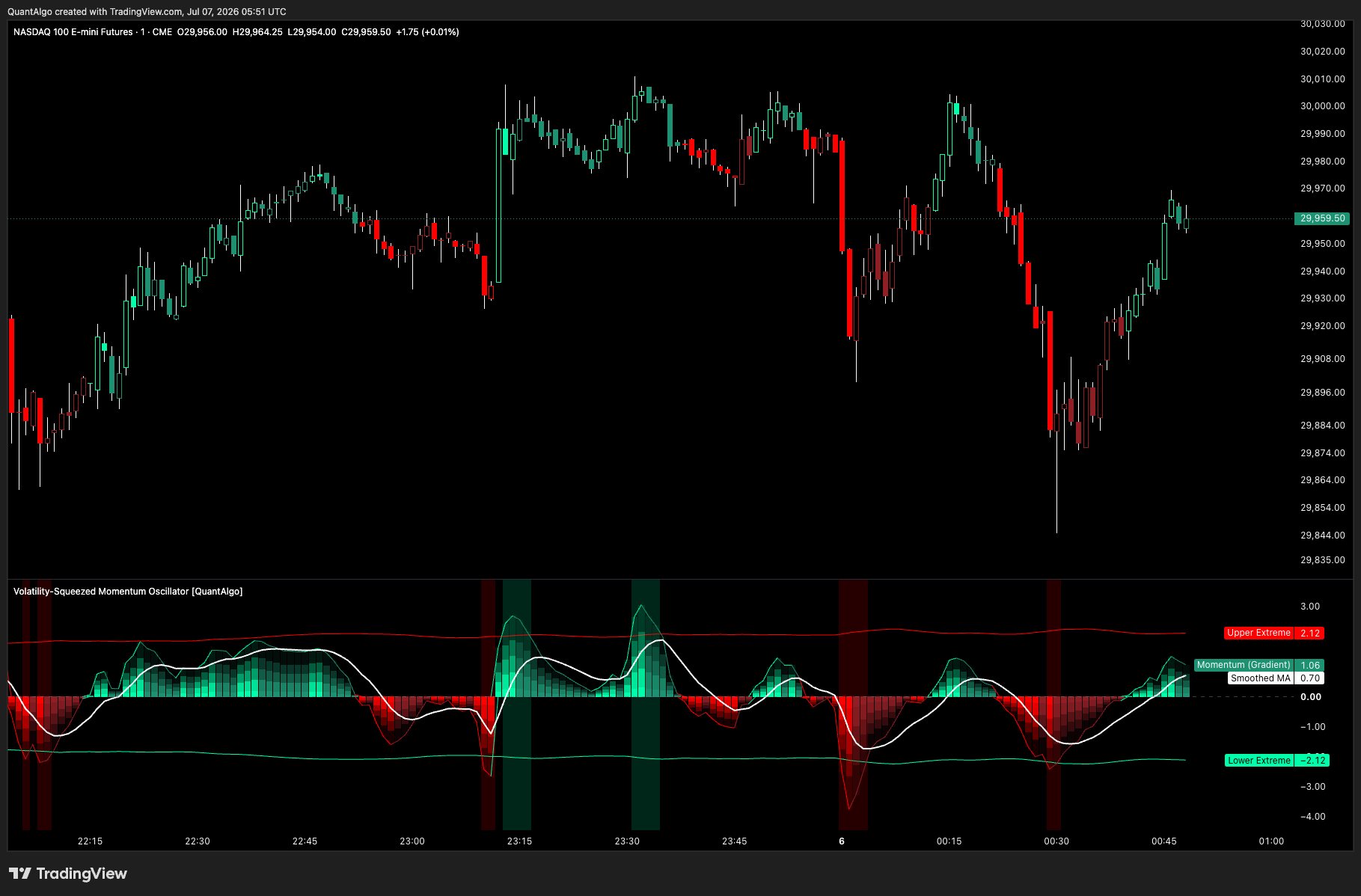Click the 3.00 oscillator scale label

click(x=1310, y=607)
